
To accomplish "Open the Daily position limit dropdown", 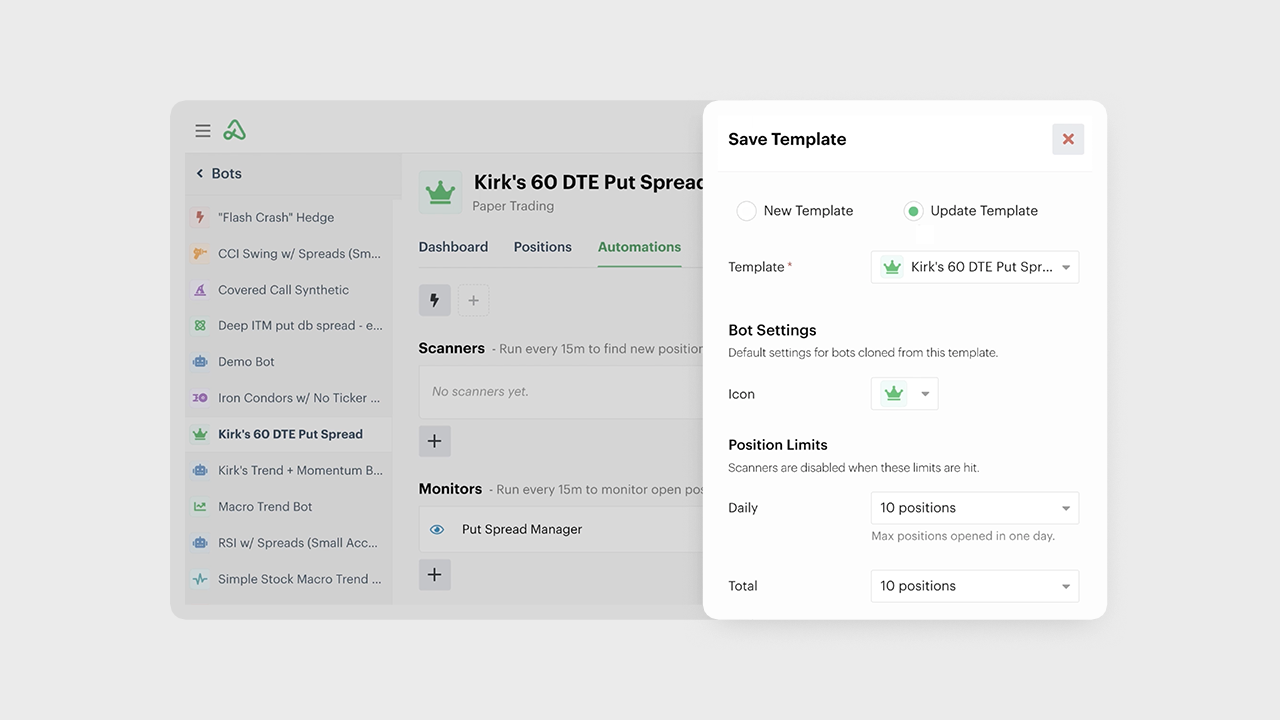I will pyautogui.click(x=975, y=508).
